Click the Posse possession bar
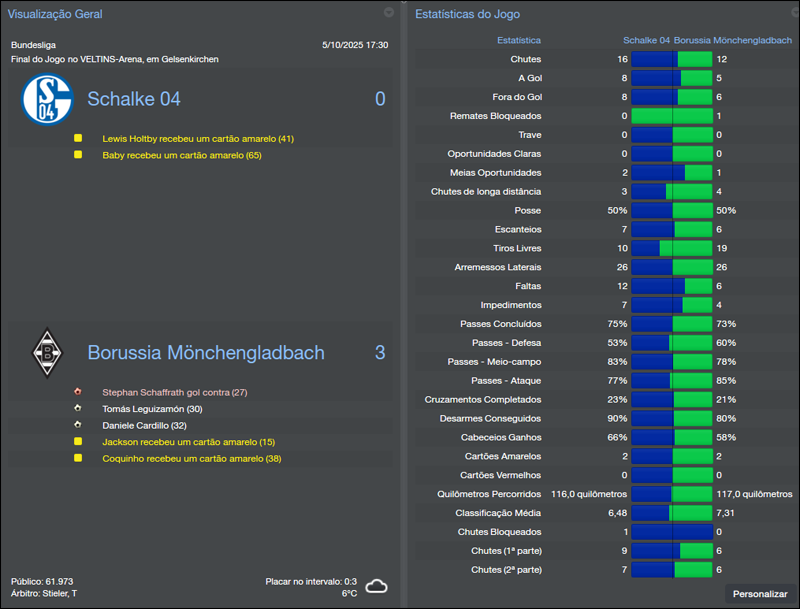The image size is (800, 609). point(670,210)
